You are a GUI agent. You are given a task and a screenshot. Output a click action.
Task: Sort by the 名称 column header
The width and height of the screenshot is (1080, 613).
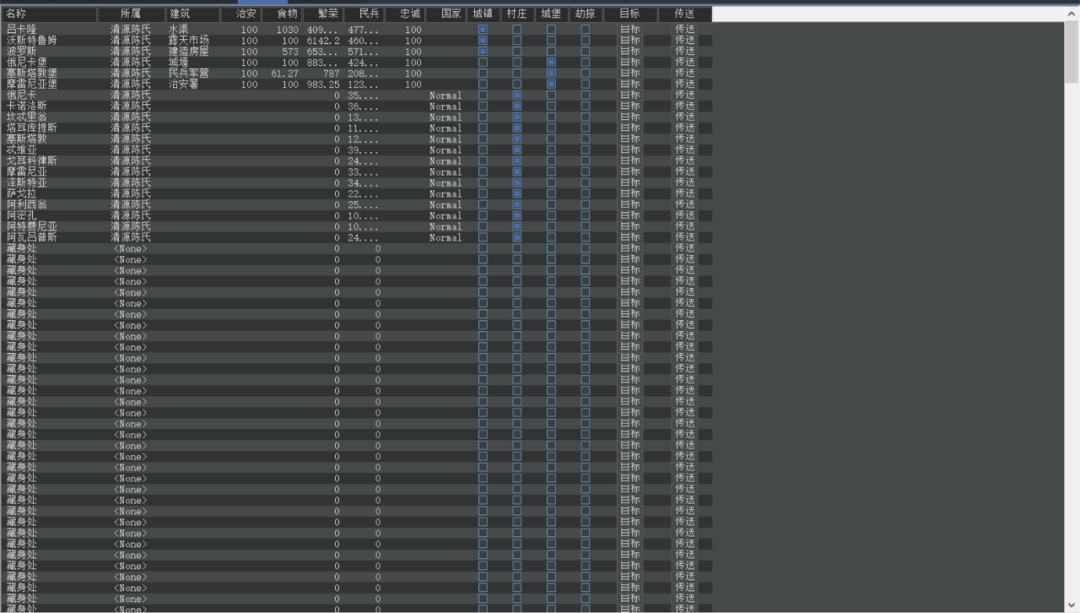tap(48, 14)
